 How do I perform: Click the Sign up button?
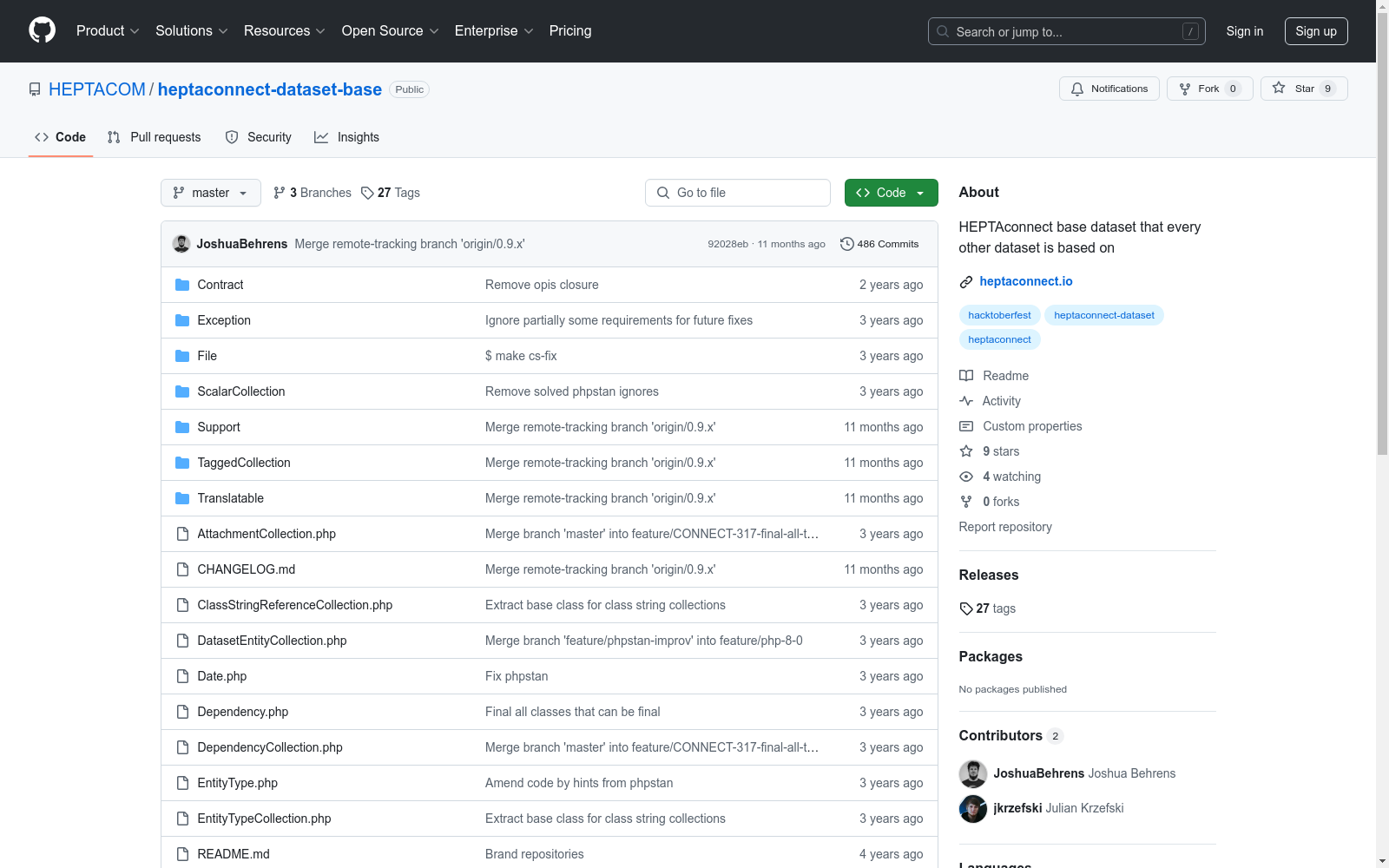1316,31
